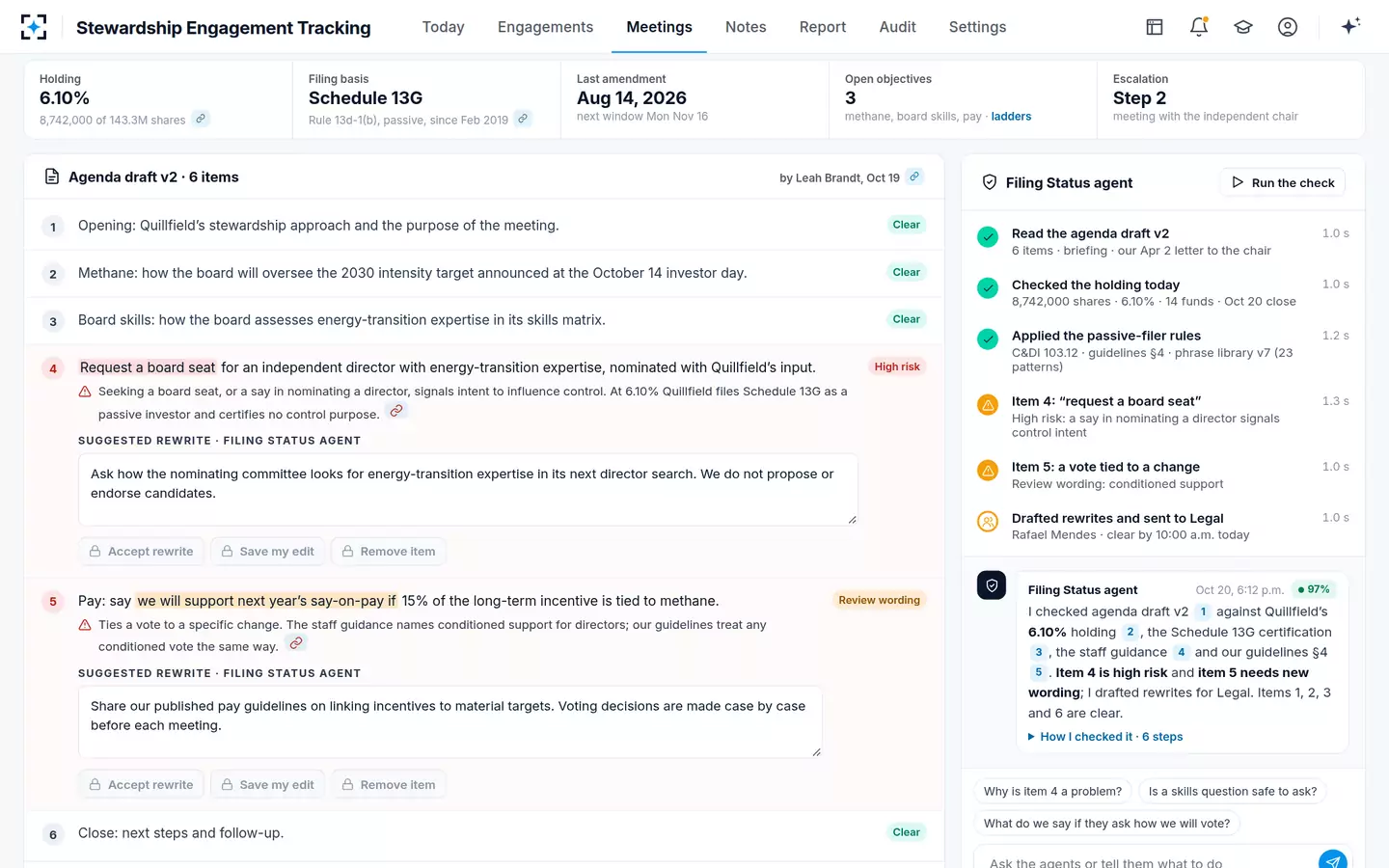Click suggestion Why is item 4 a problem?
The height and width of the screenshot is (868, 1389).
(x=1052, y=792)
